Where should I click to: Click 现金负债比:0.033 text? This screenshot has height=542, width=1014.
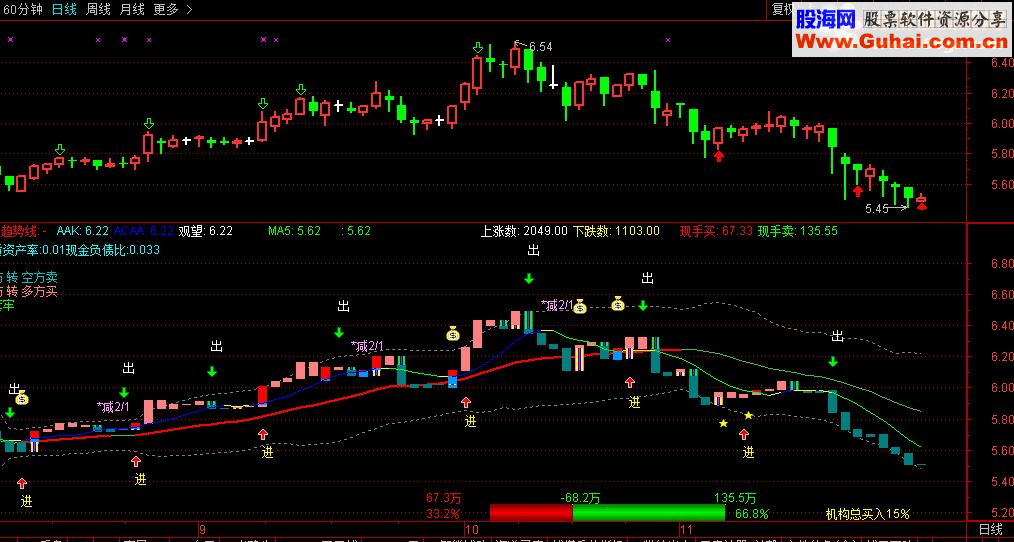tap(113, 250)
